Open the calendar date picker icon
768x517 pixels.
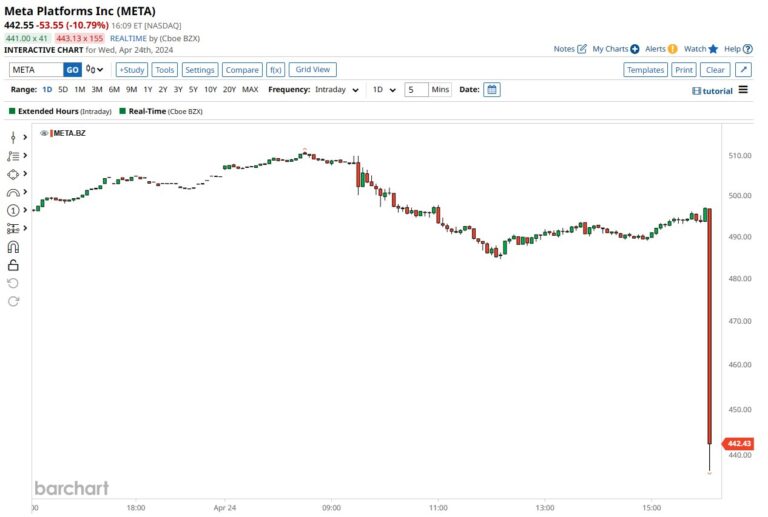pos(491,89)
